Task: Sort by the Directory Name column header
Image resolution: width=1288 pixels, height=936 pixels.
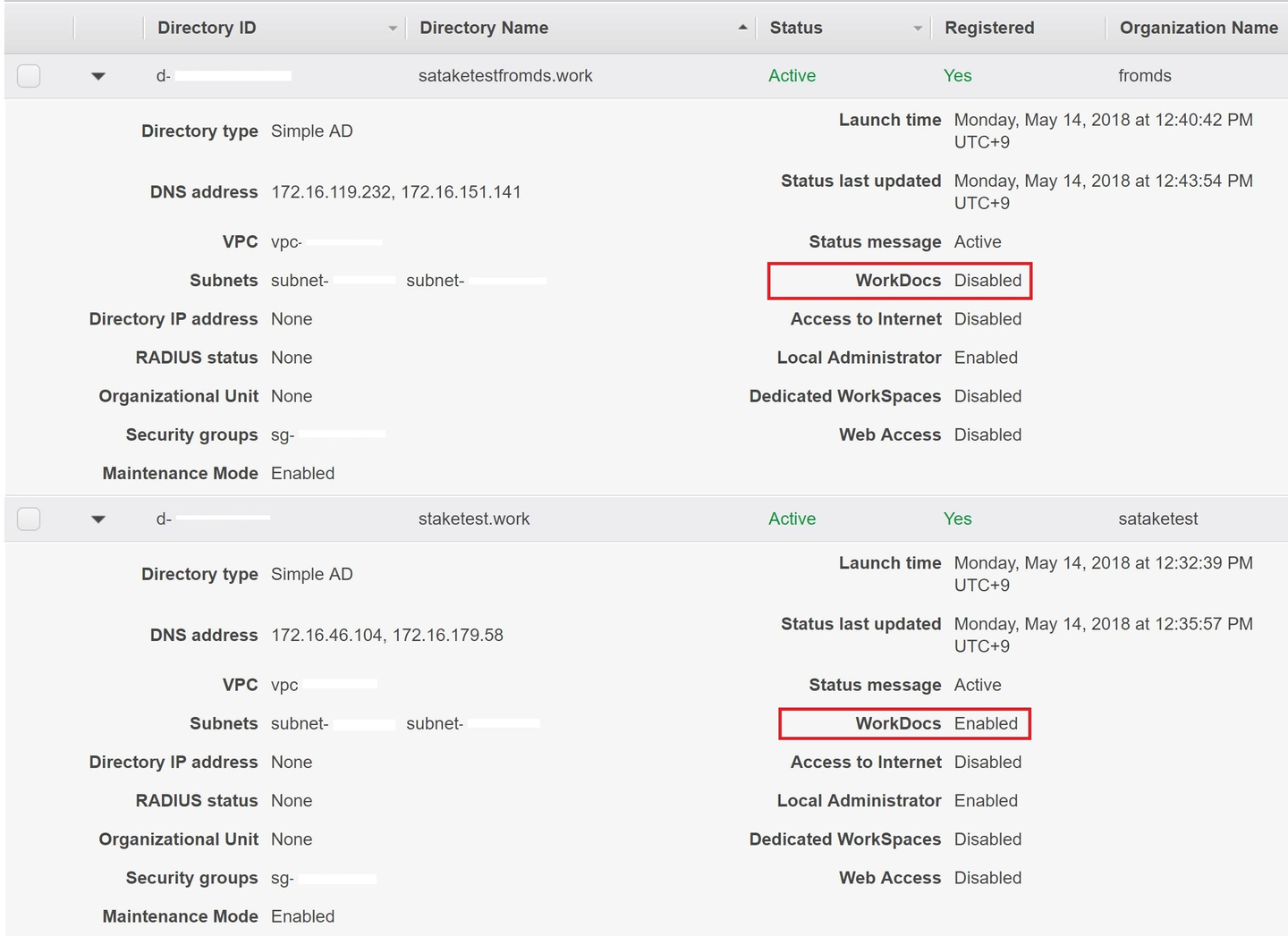Action: pyautogui.click(x=484, y=28)
